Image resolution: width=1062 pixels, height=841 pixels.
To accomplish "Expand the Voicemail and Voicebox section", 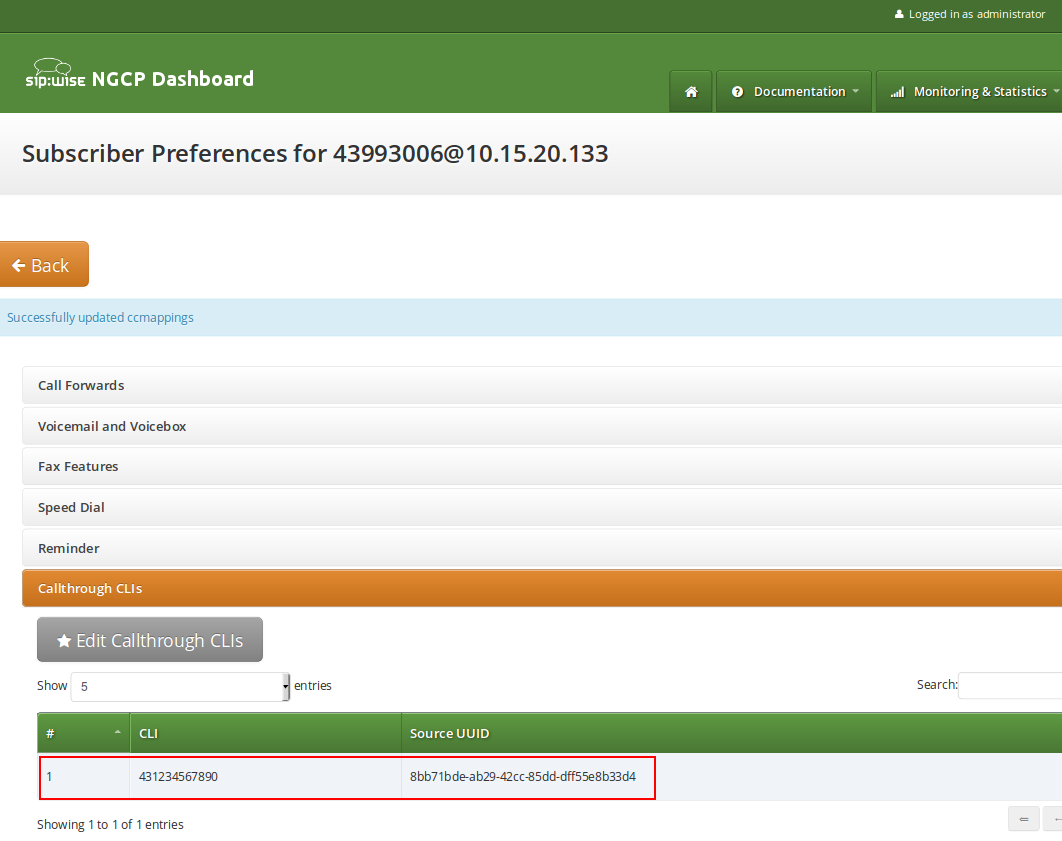I will pos(112,426).
